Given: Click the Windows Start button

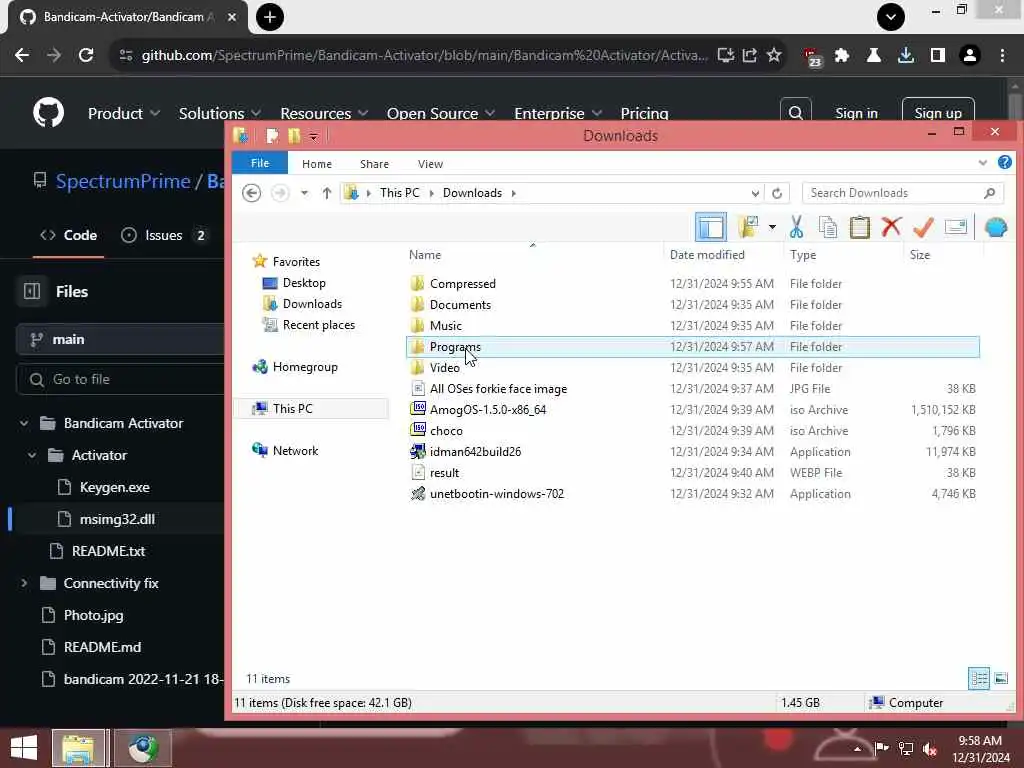Looking at the screenshot, I should (x=24, y=748).
